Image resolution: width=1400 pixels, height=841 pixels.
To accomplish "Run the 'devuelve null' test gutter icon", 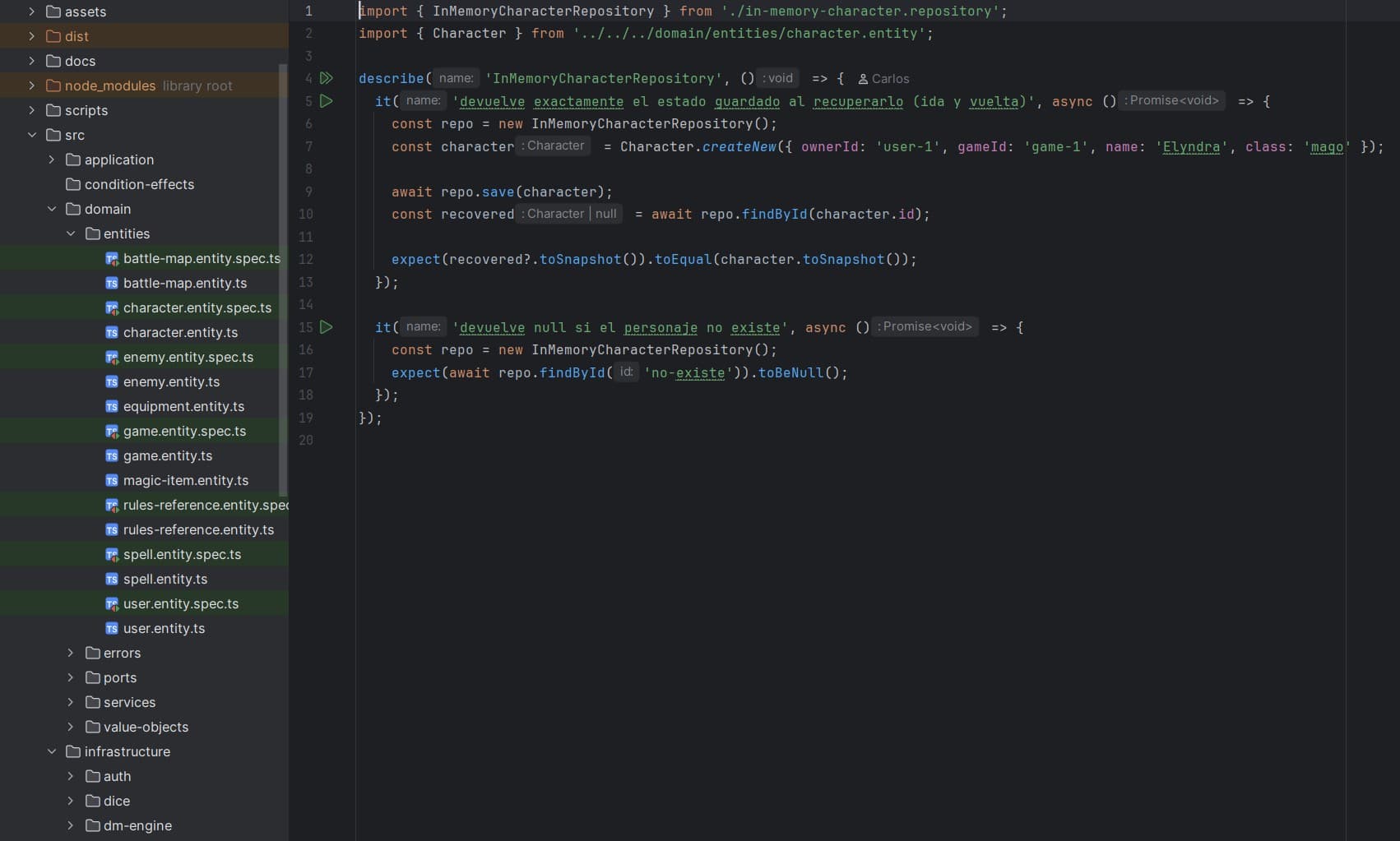I will coord(327,327).
